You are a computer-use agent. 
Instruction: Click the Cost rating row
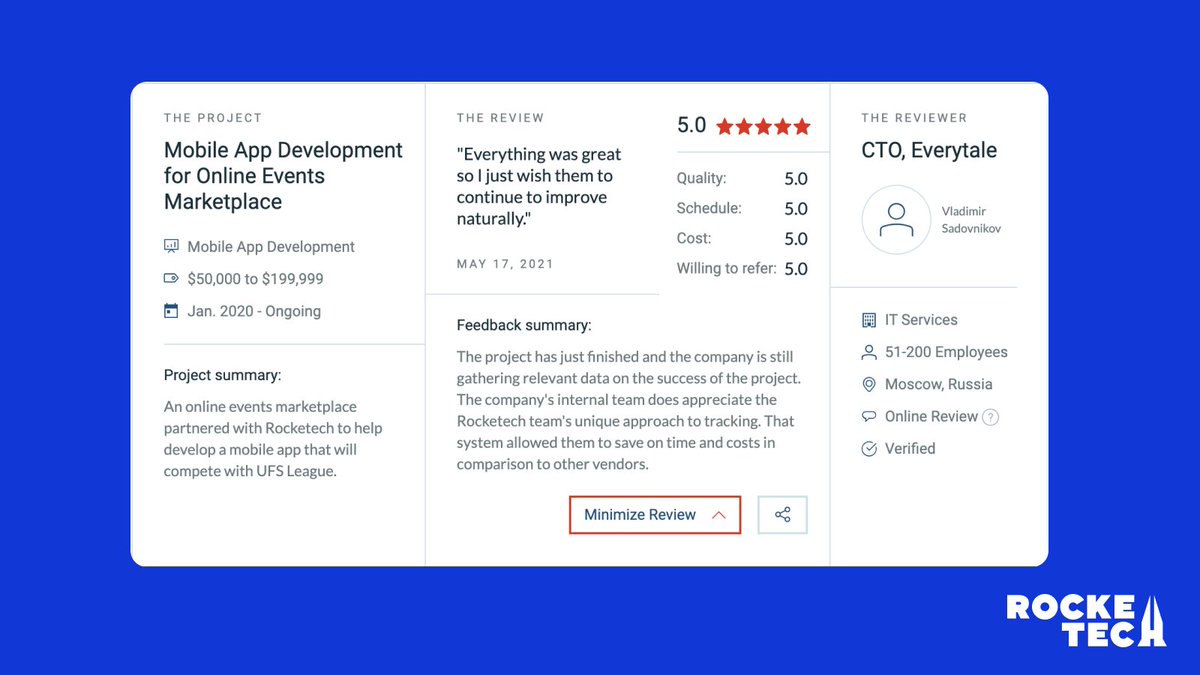[x=742, y=239]
